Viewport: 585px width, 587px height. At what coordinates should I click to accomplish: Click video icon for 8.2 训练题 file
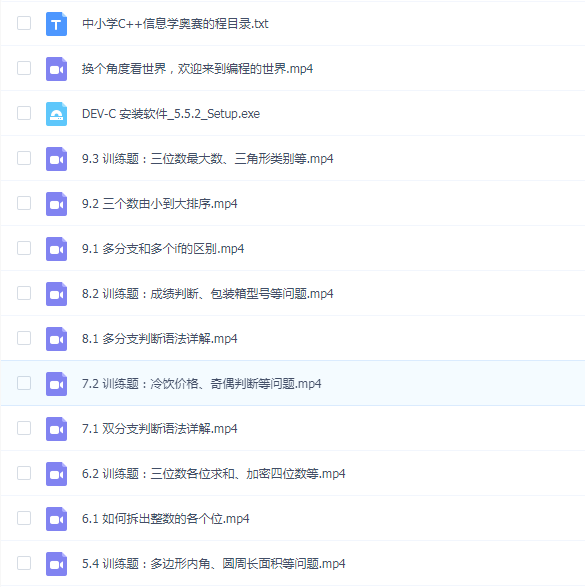tap(57, 294)
